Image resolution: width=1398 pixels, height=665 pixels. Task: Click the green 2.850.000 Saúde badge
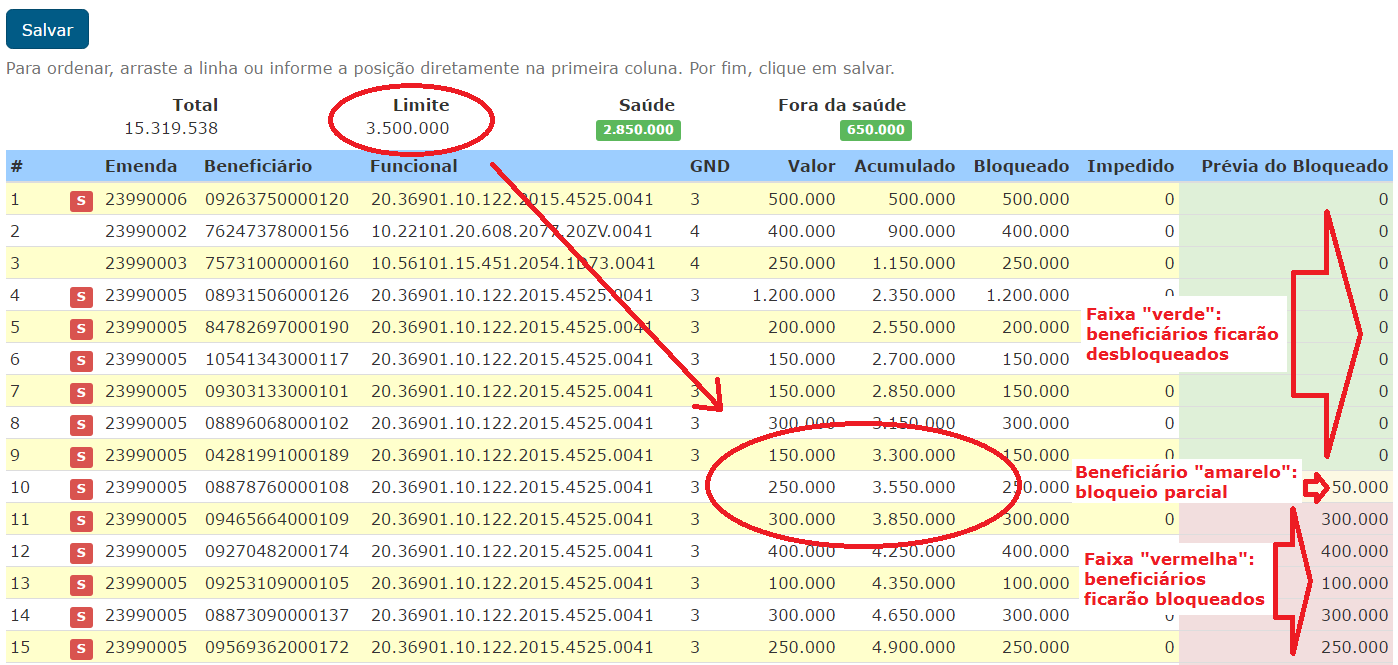point(638,130)
